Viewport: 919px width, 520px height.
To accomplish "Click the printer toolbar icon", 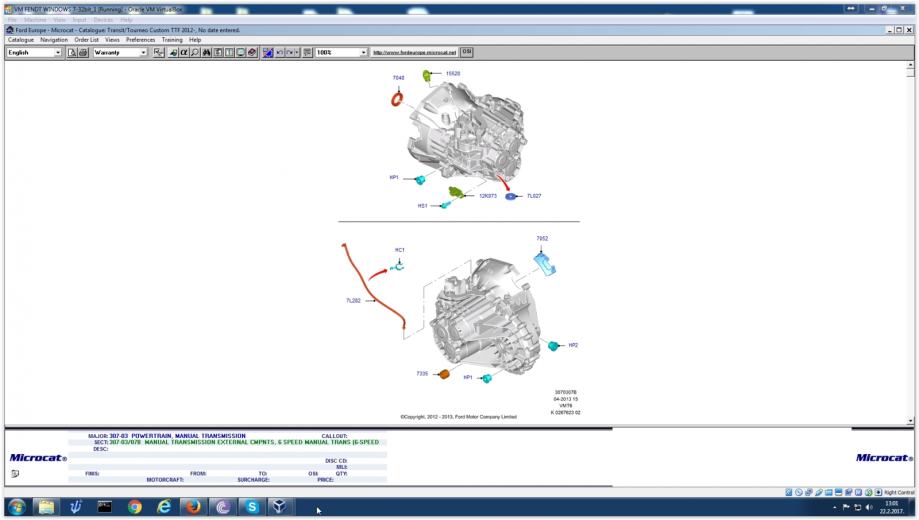I will point(83,52).
